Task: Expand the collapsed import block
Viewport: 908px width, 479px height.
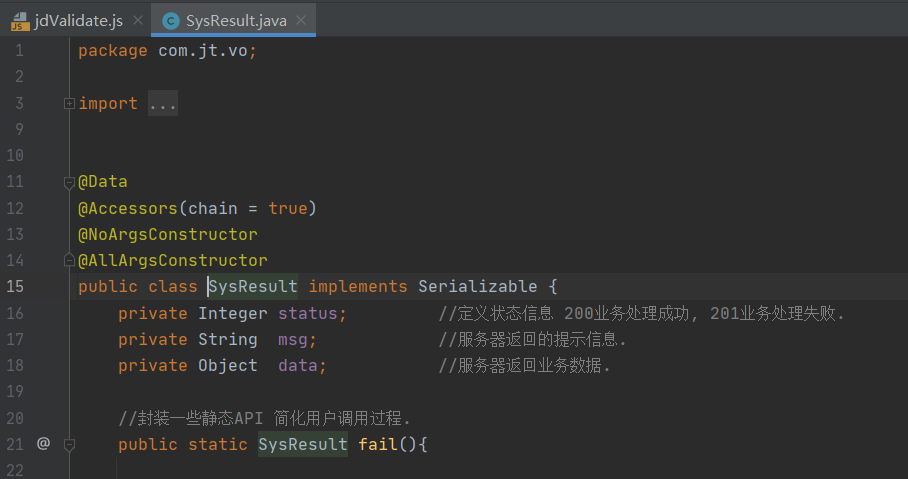Action: (x=69, y=104)
